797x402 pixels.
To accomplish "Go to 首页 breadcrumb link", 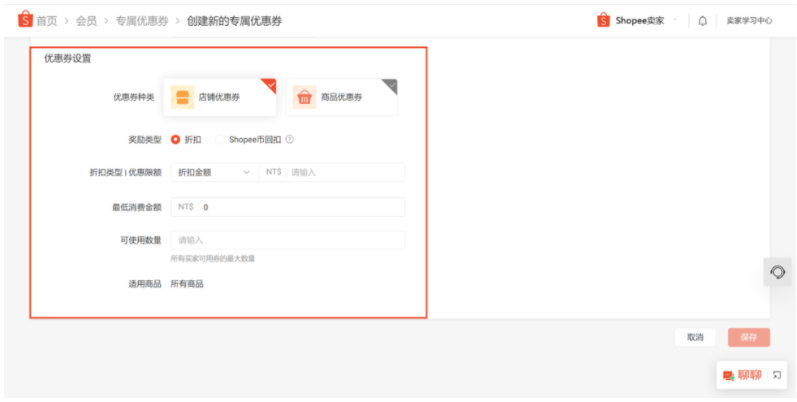I will (47, 21).
